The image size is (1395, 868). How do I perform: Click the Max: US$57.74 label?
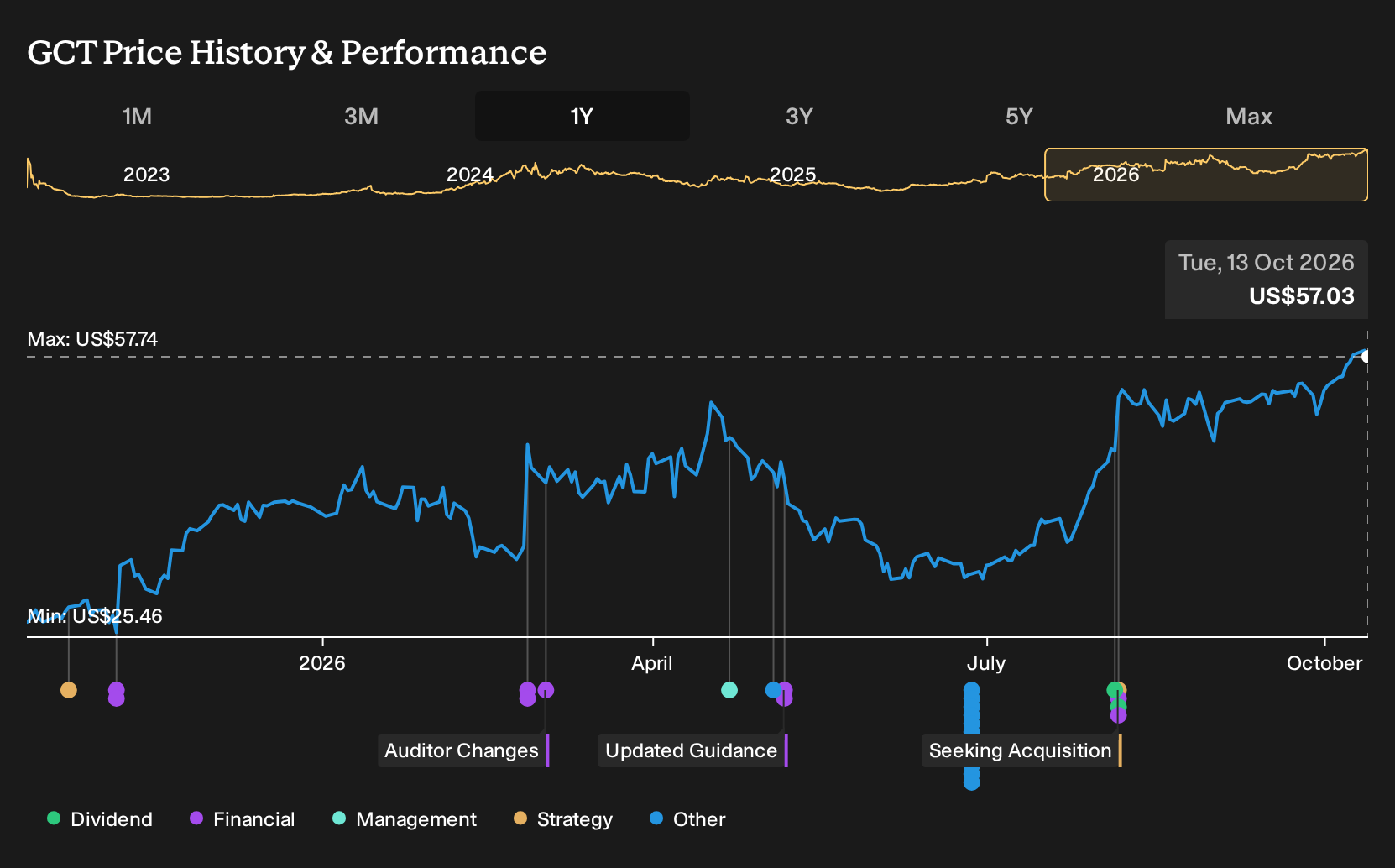(92, 339)
